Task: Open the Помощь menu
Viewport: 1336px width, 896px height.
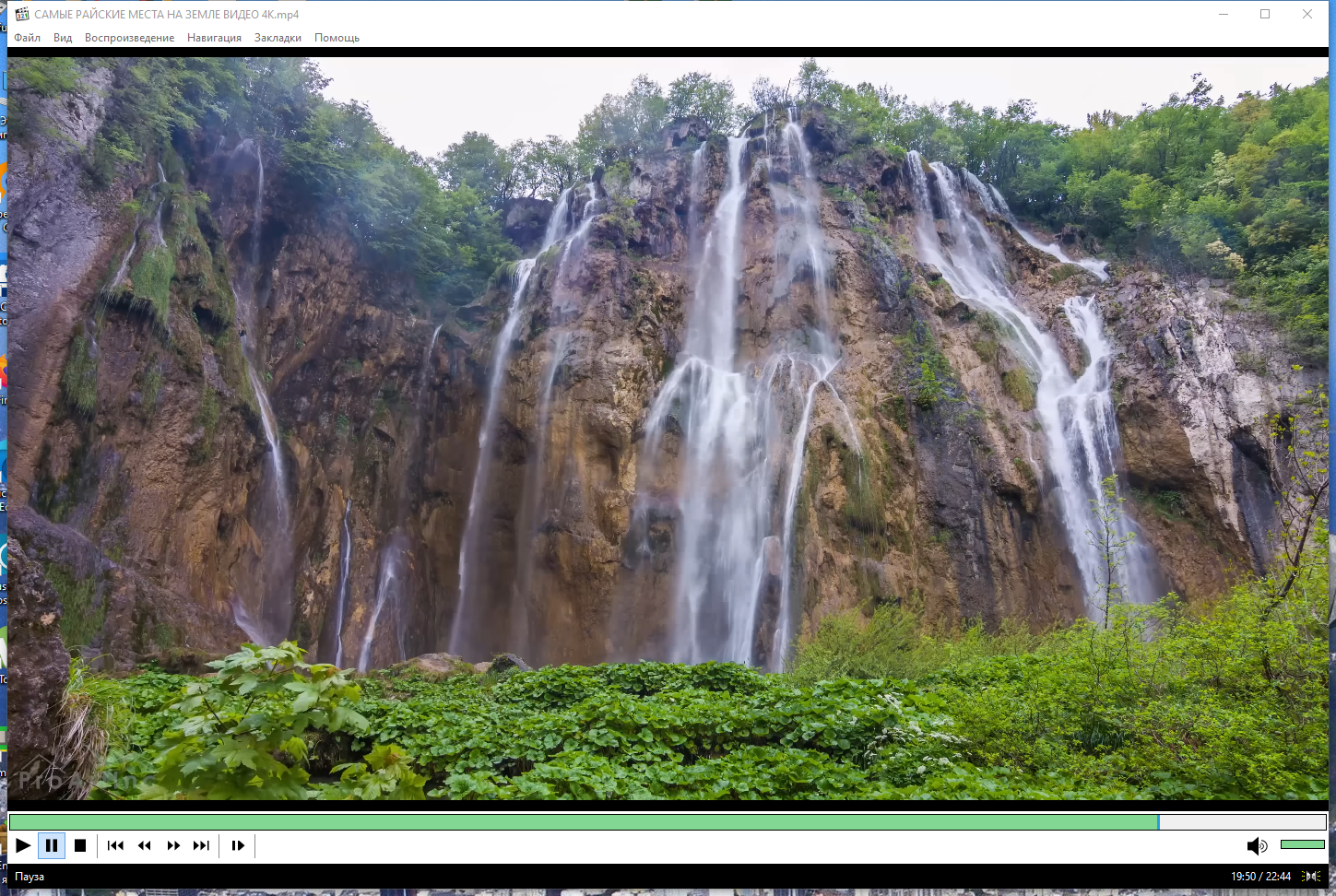Action: click(x=337, y=38)
